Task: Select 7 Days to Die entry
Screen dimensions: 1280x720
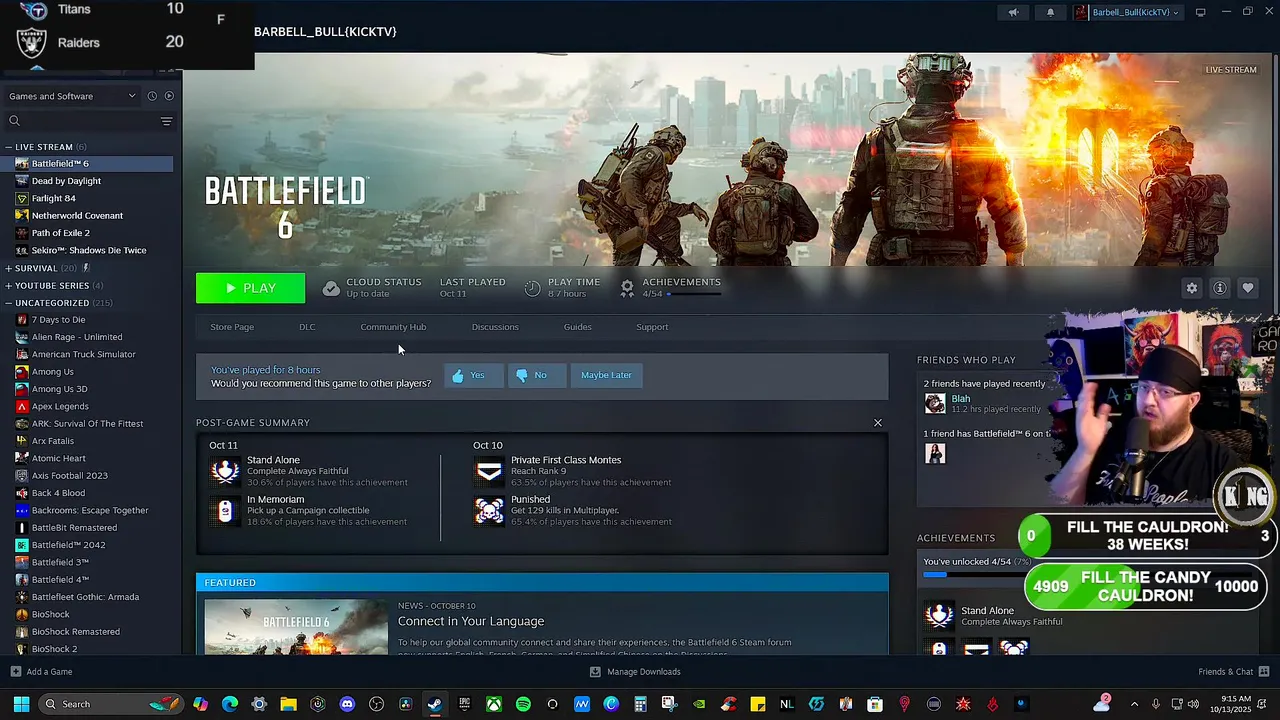Action: coord(87,320)
